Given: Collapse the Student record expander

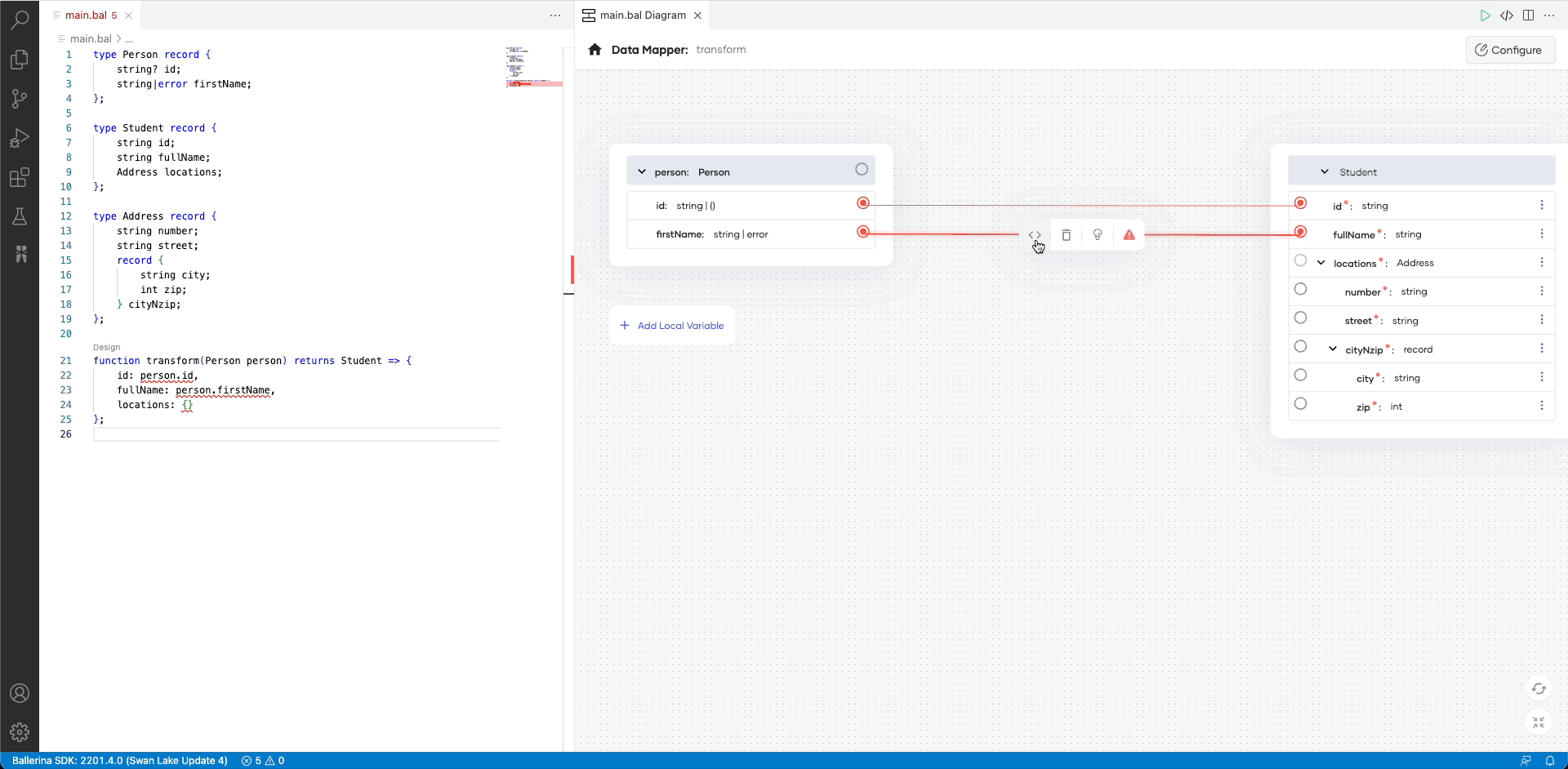Looking at the screenshot, I should pos(1325,171).
